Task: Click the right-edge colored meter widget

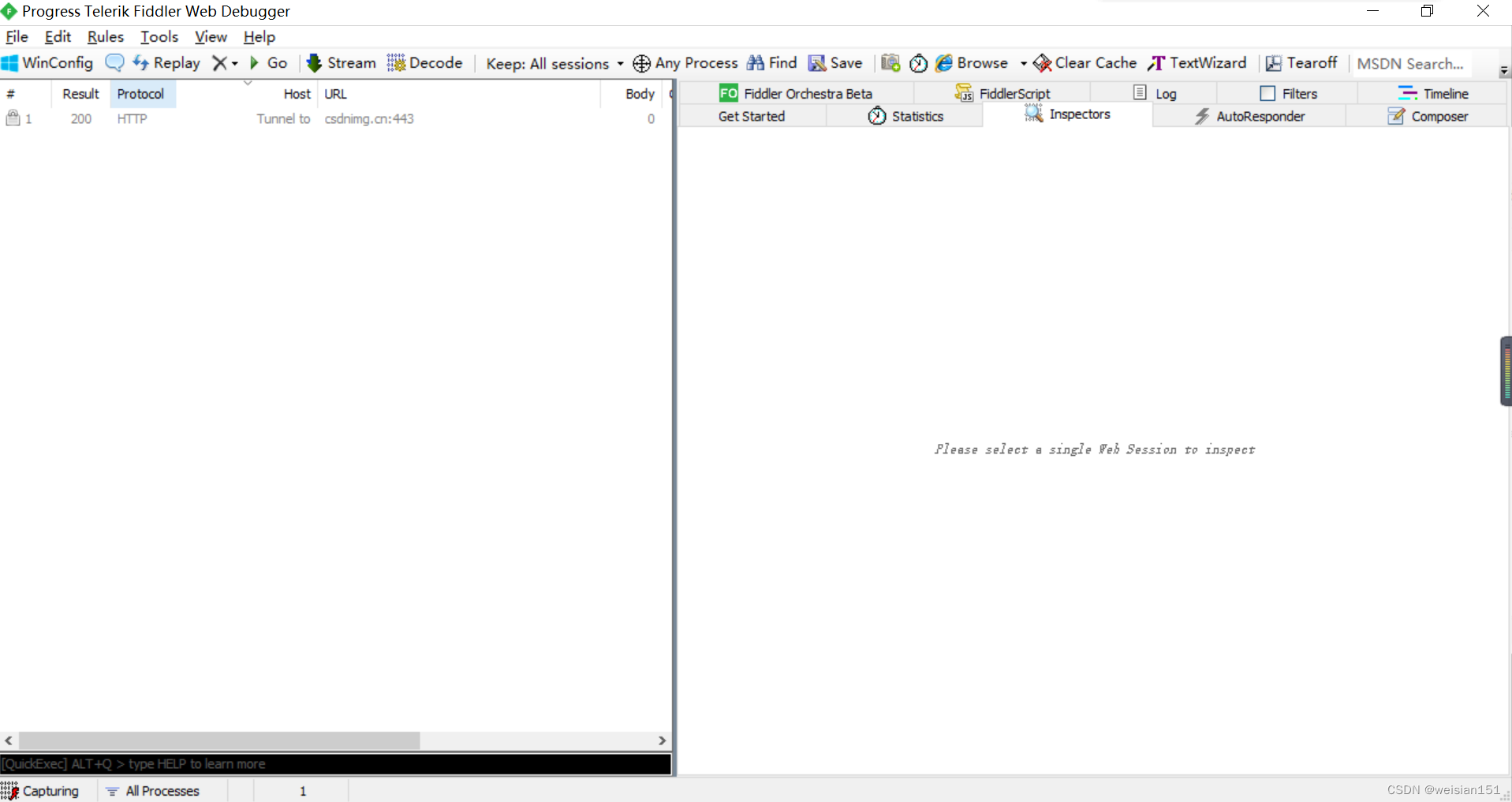Action: [1506, 371]
